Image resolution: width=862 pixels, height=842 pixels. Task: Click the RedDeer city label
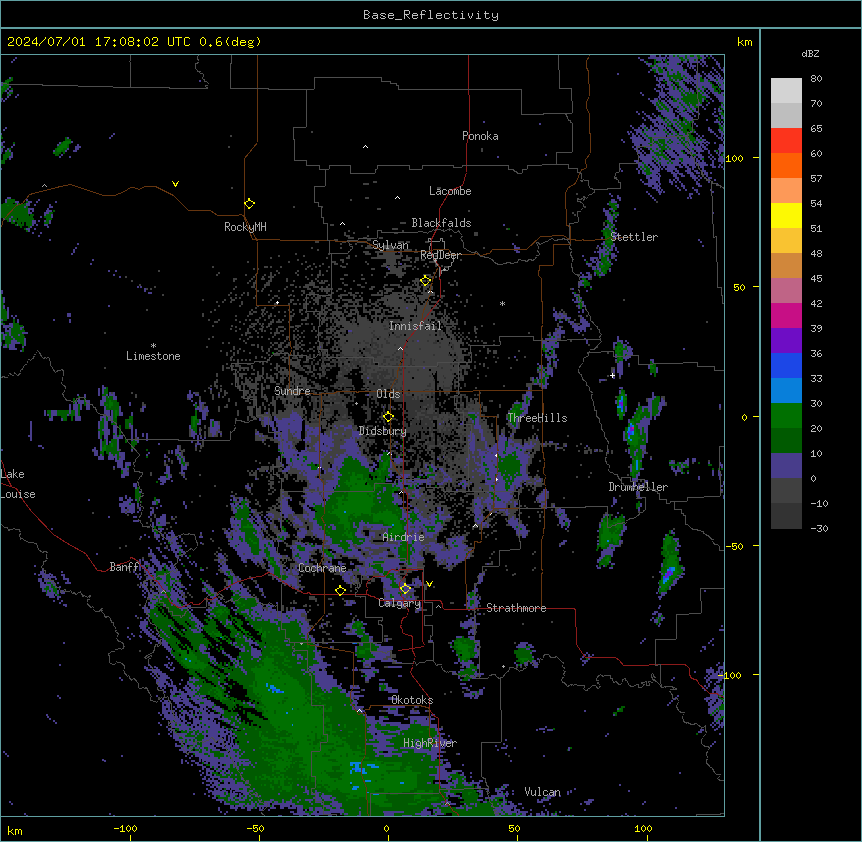(440, 255)
